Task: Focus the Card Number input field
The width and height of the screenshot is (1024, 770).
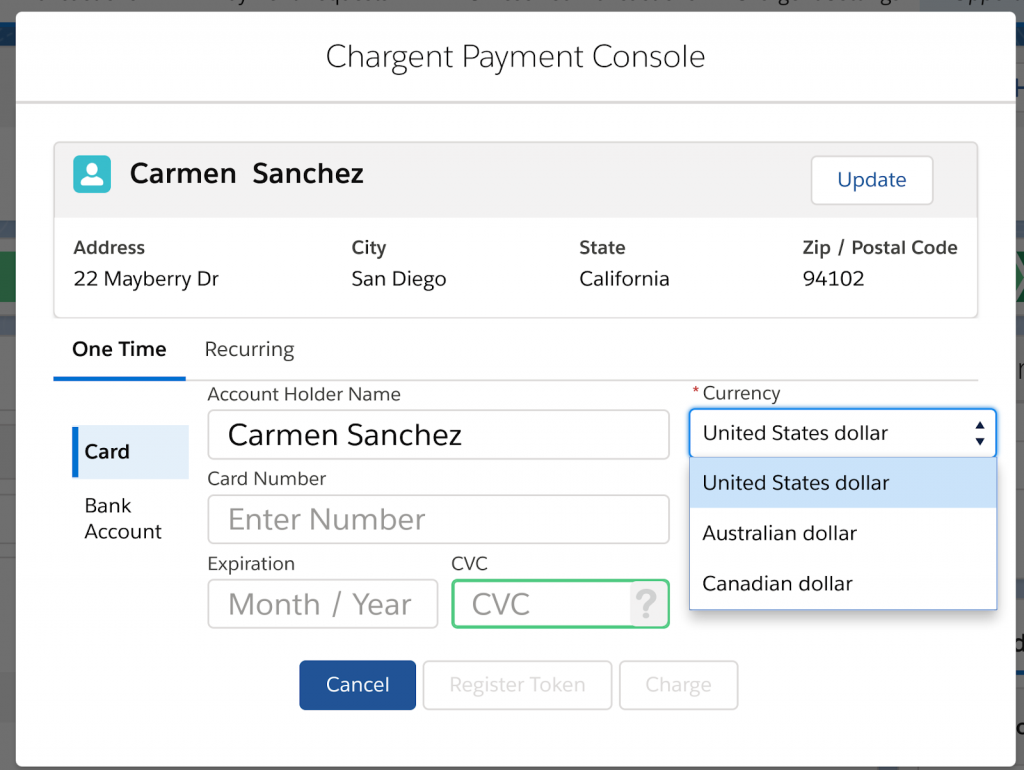Action: coord(438,520)
